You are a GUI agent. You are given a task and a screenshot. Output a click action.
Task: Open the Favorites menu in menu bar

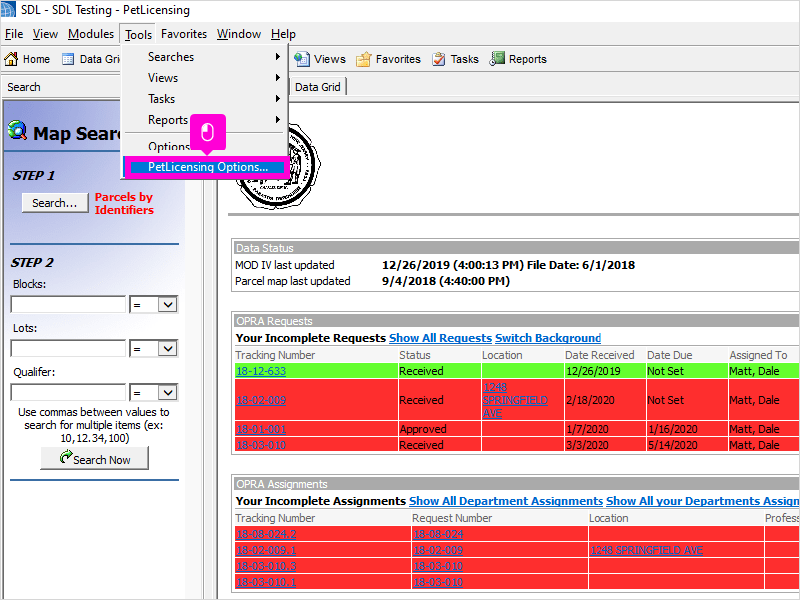[184, 34]
